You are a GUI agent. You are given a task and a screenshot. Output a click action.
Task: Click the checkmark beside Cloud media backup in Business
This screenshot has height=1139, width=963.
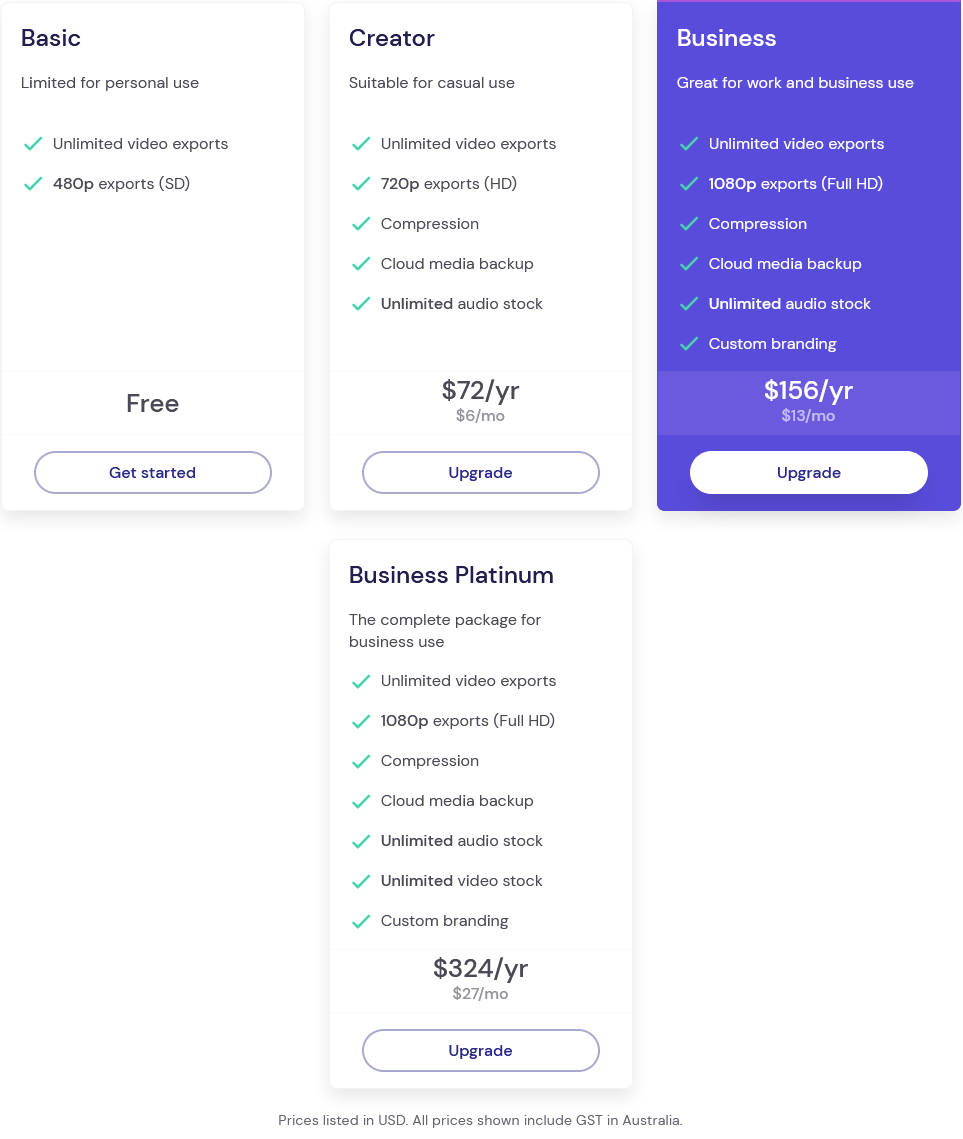point(689,264)
